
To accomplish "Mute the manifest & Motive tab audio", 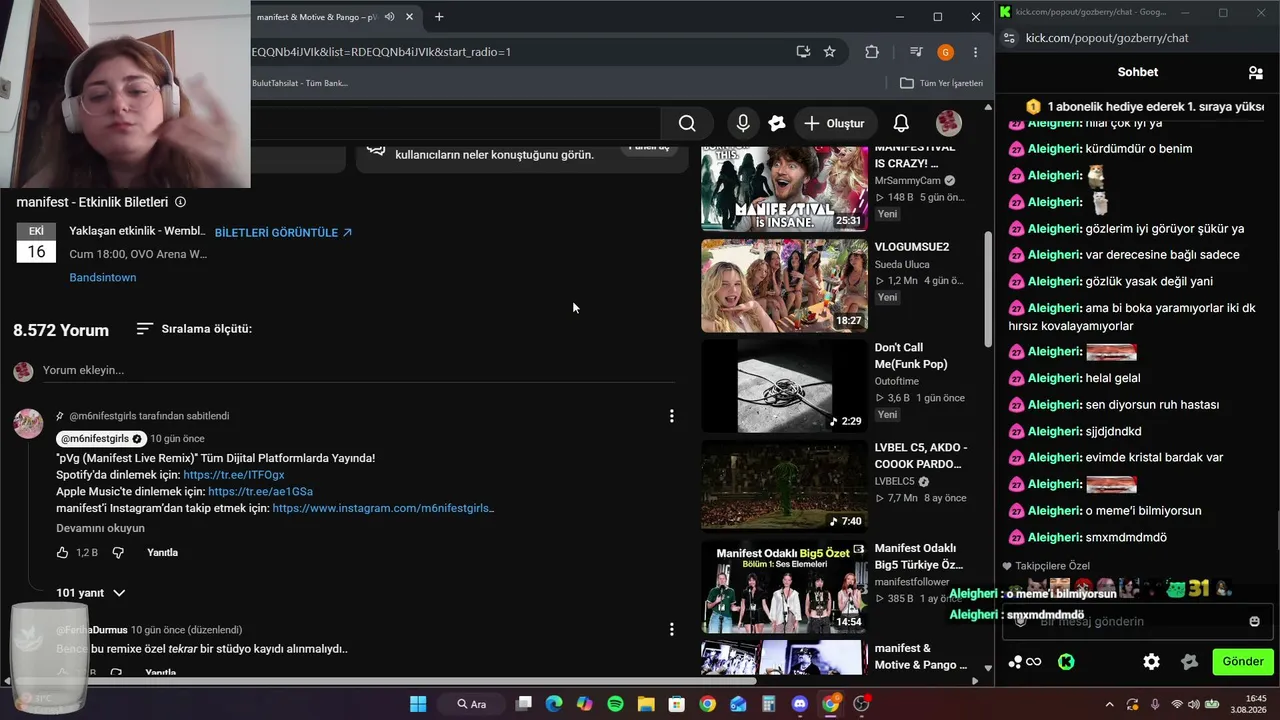I will coord(389,17).
